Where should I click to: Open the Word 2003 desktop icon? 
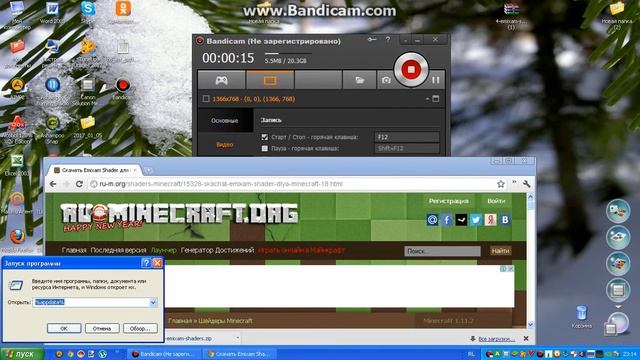[52, 13]
